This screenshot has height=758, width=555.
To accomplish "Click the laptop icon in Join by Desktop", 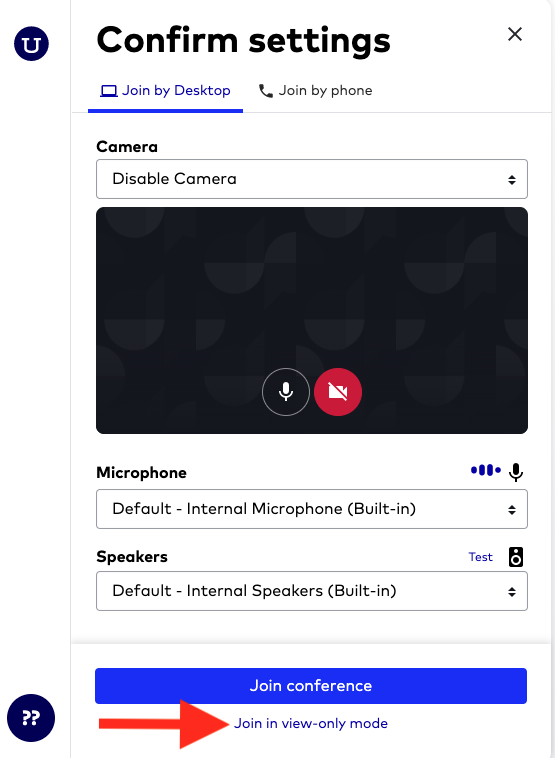I will [109, 91].
